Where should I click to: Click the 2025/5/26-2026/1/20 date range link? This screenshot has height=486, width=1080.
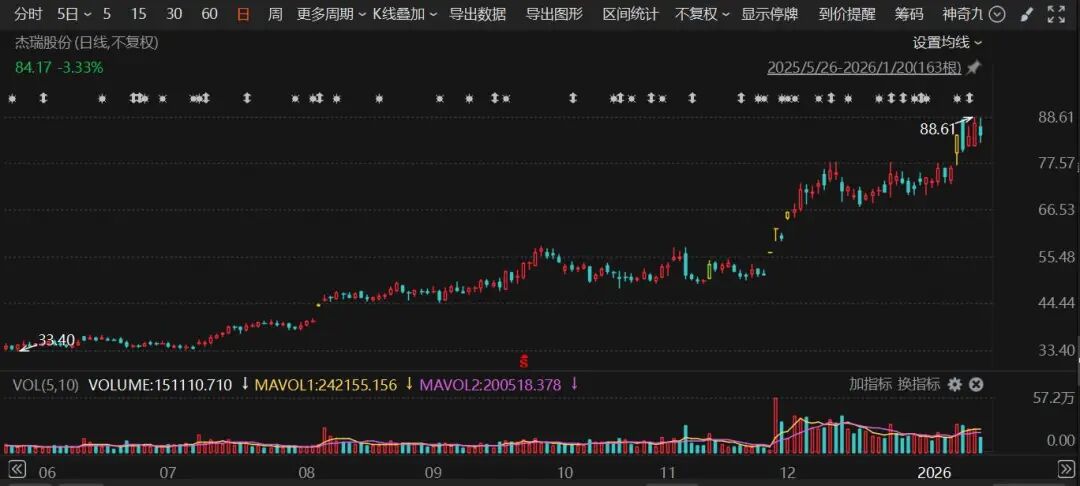(864, 68)
